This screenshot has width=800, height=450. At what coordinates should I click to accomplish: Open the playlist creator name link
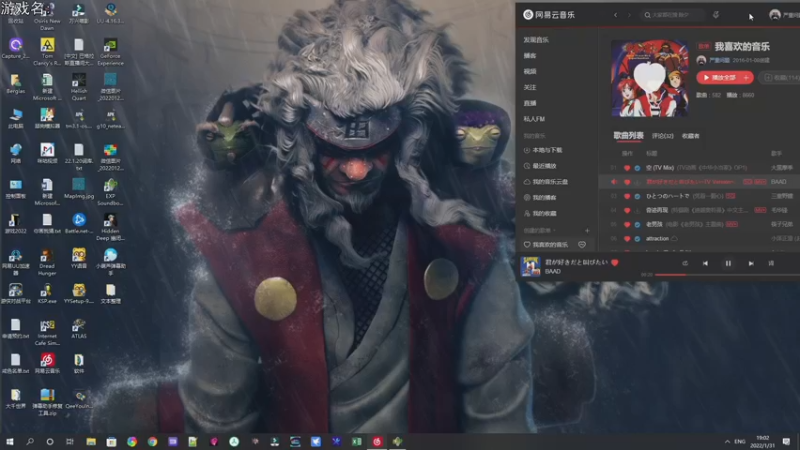point(719,60)
